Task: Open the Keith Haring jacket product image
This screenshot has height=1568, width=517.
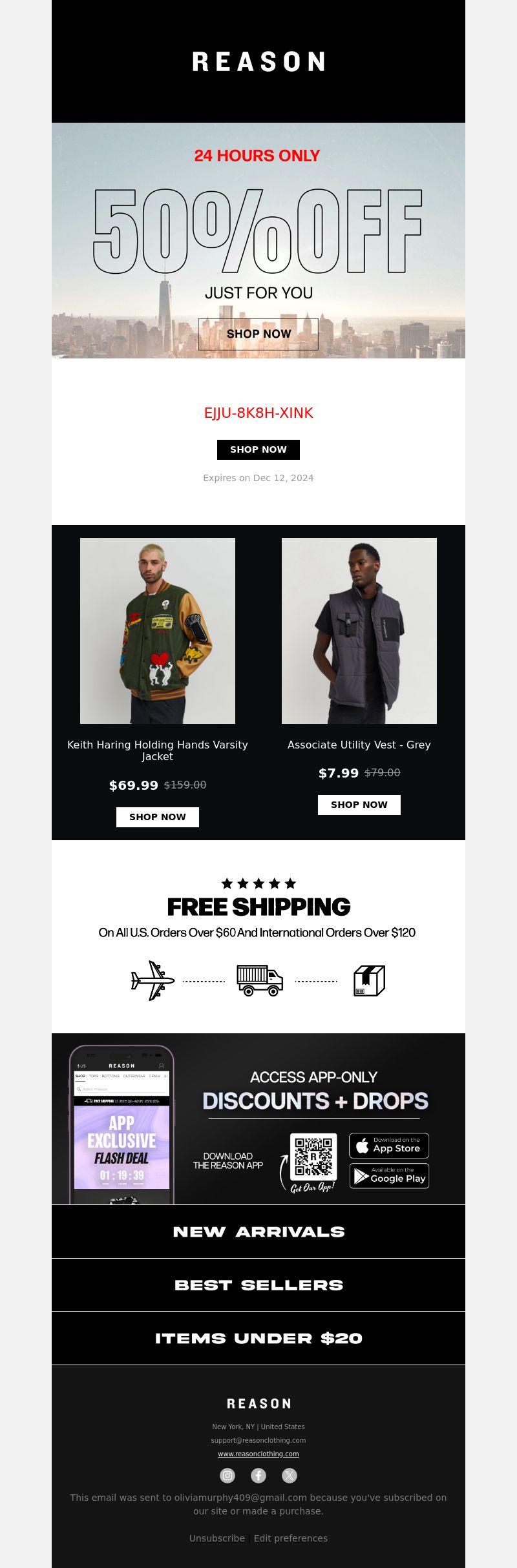Action: (x=158, y=631)
